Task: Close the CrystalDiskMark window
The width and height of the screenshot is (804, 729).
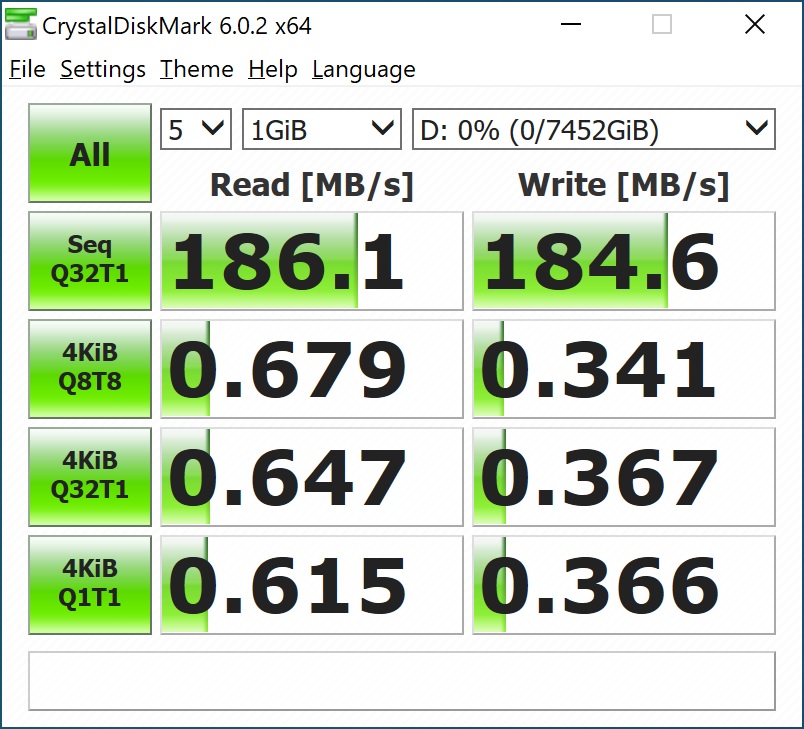Action: pyautogui.click(x=755, y=24)
